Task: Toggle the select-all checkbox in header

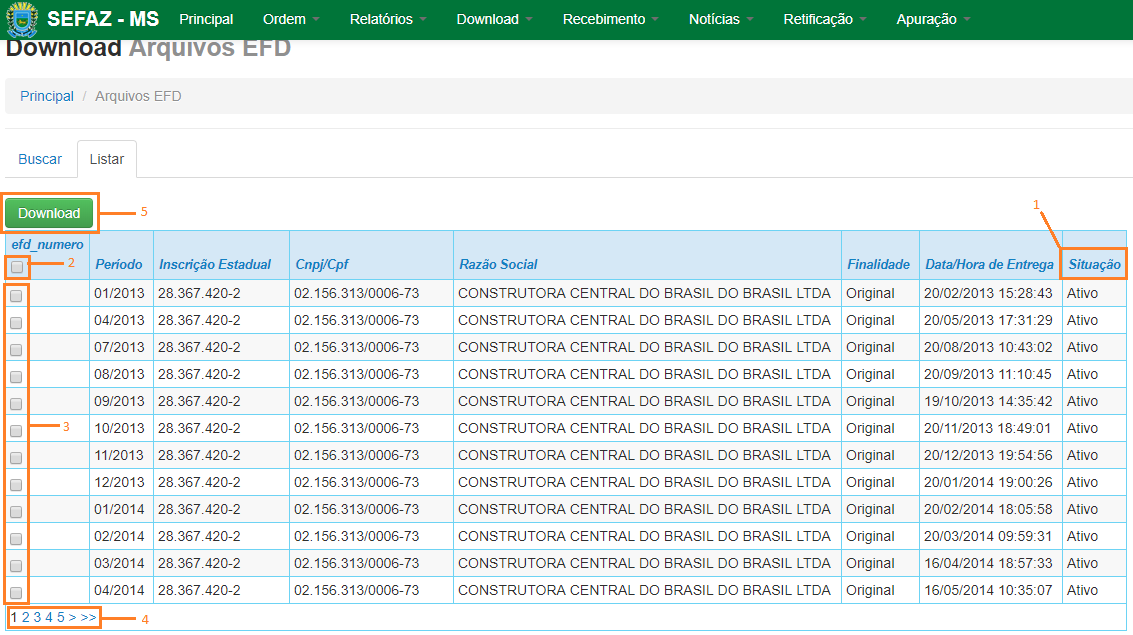Action: coord(17,267)
